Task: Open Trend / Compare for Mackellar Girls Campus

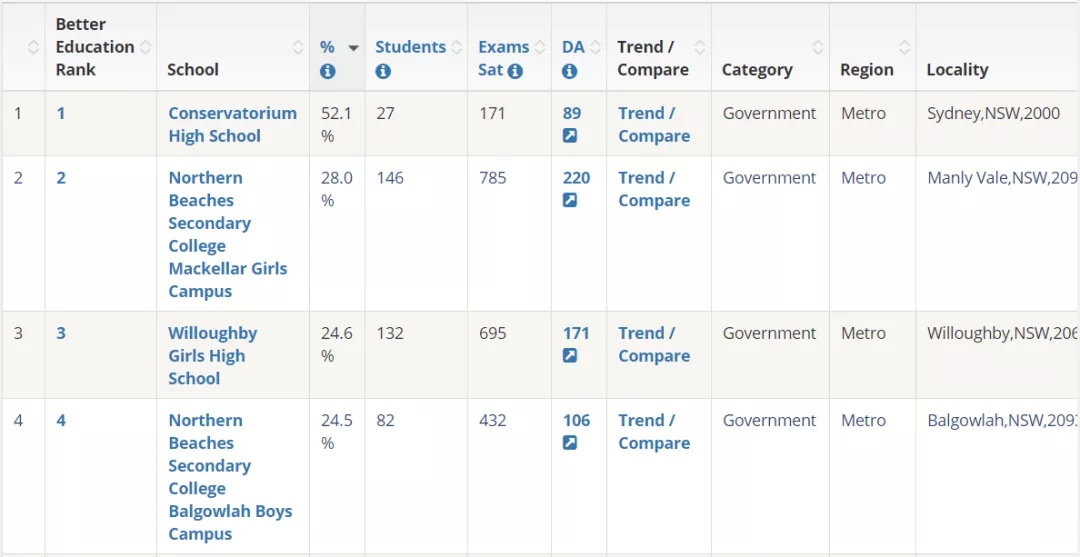Action: point(654,189)
